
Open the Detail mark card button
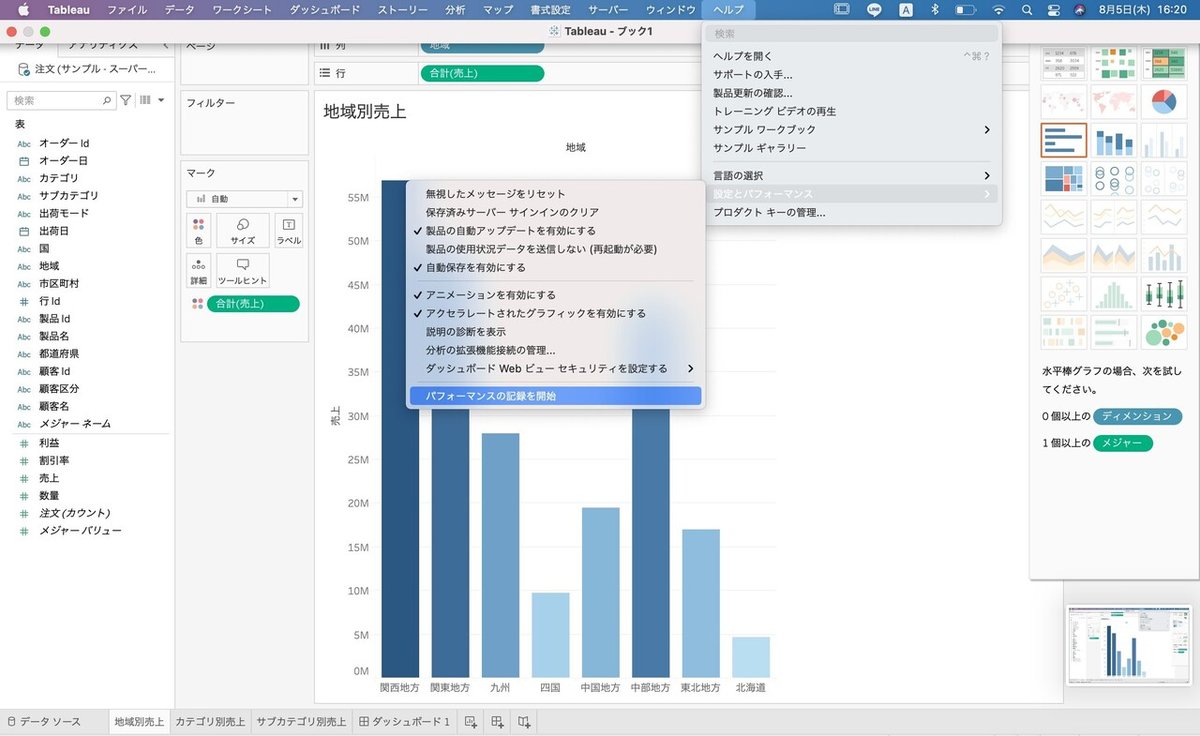point(199,272)
